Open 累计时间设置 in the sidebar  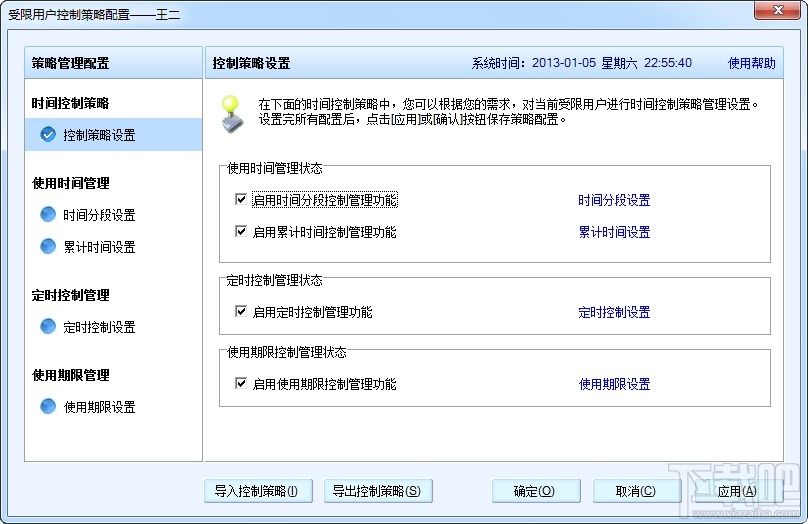(x=99, y=247)
